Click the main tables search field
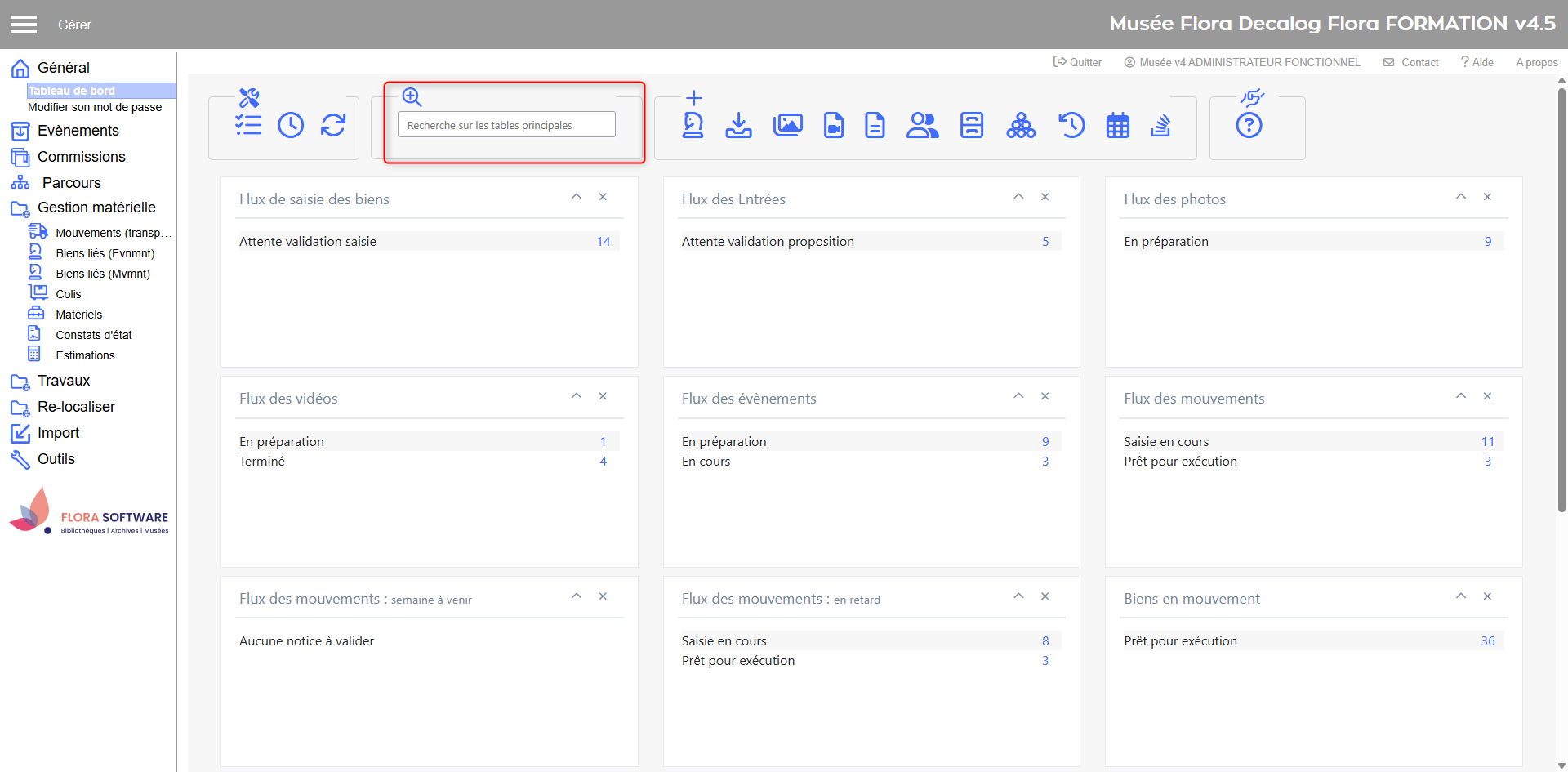1568x772 pixels. pos(506,125)
